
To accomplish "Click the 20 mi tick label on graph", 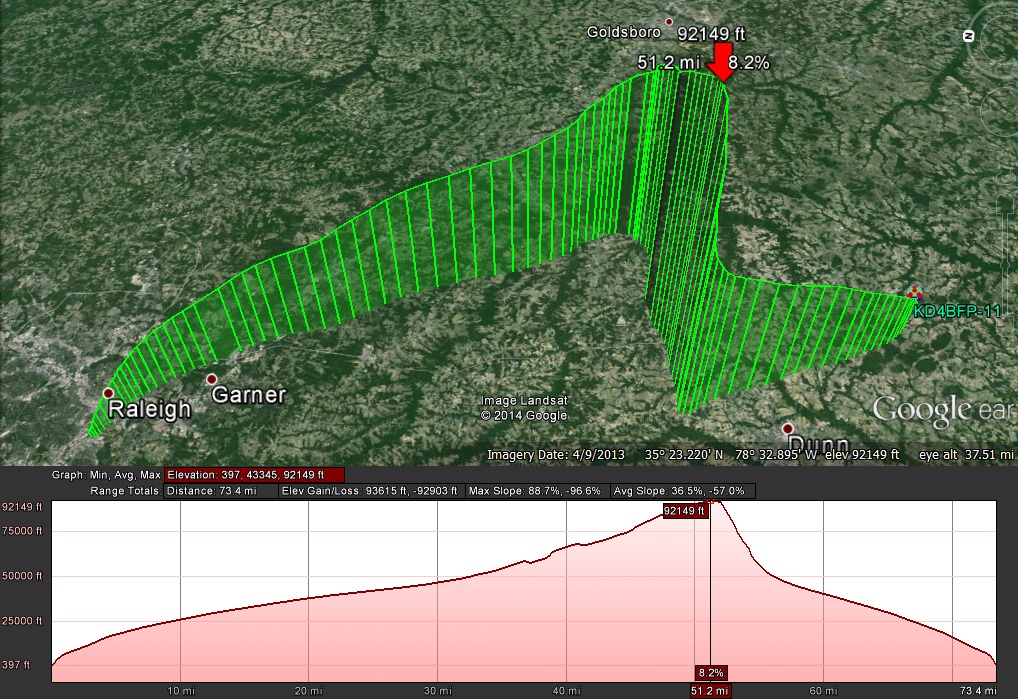I will (x=309, y=690).
